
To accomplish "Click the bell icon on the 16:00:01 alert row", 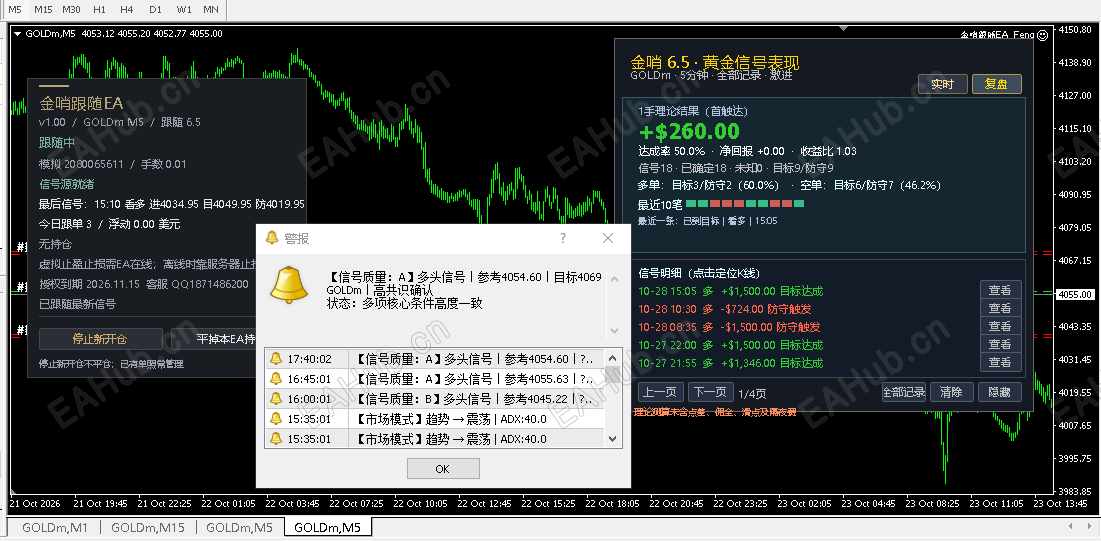I will click(276, 399).
